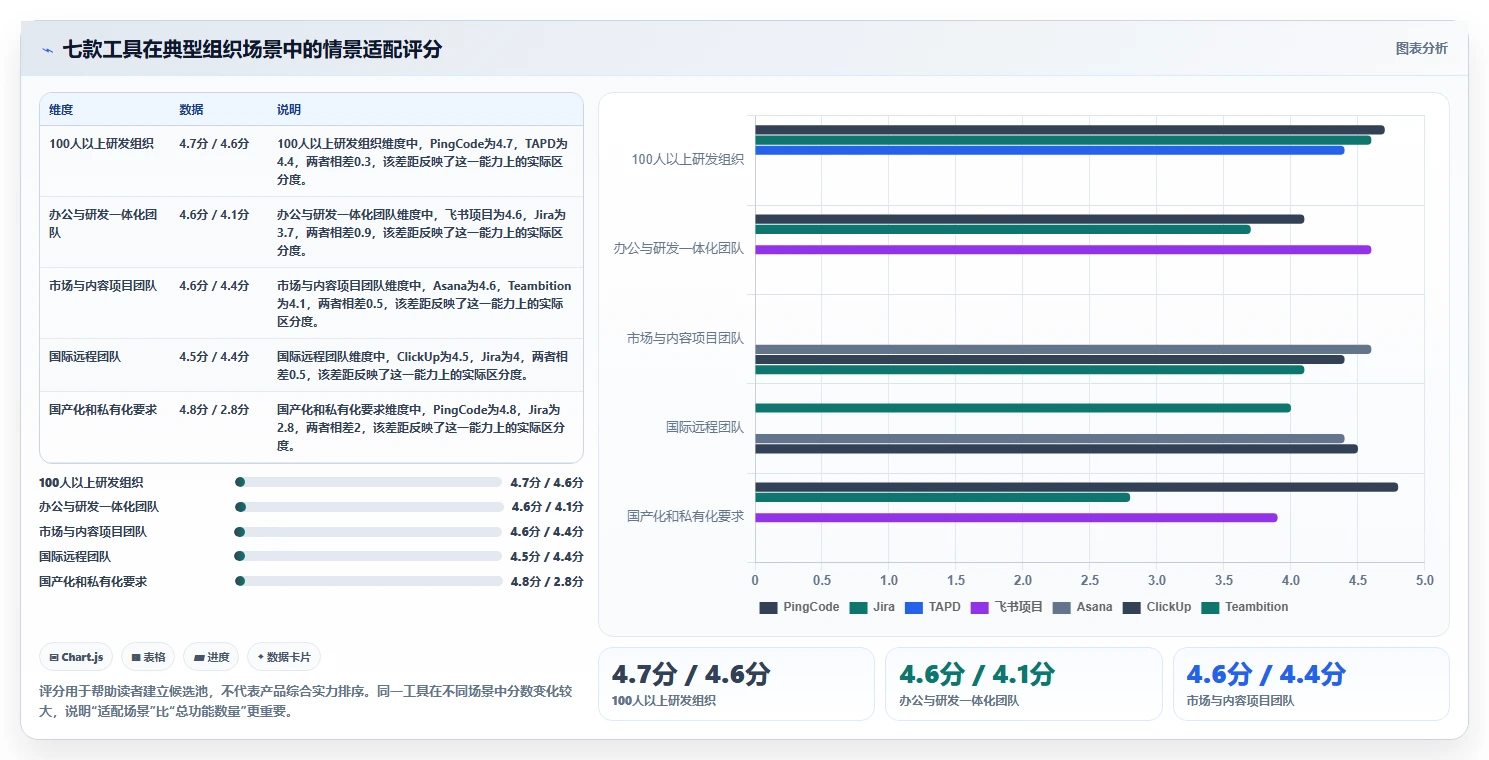This screenshot has width=1489, height=760.
Task: Click progress value 4.8分 / 2.8分
Action: pyautogui.click(x=547, y=581)
